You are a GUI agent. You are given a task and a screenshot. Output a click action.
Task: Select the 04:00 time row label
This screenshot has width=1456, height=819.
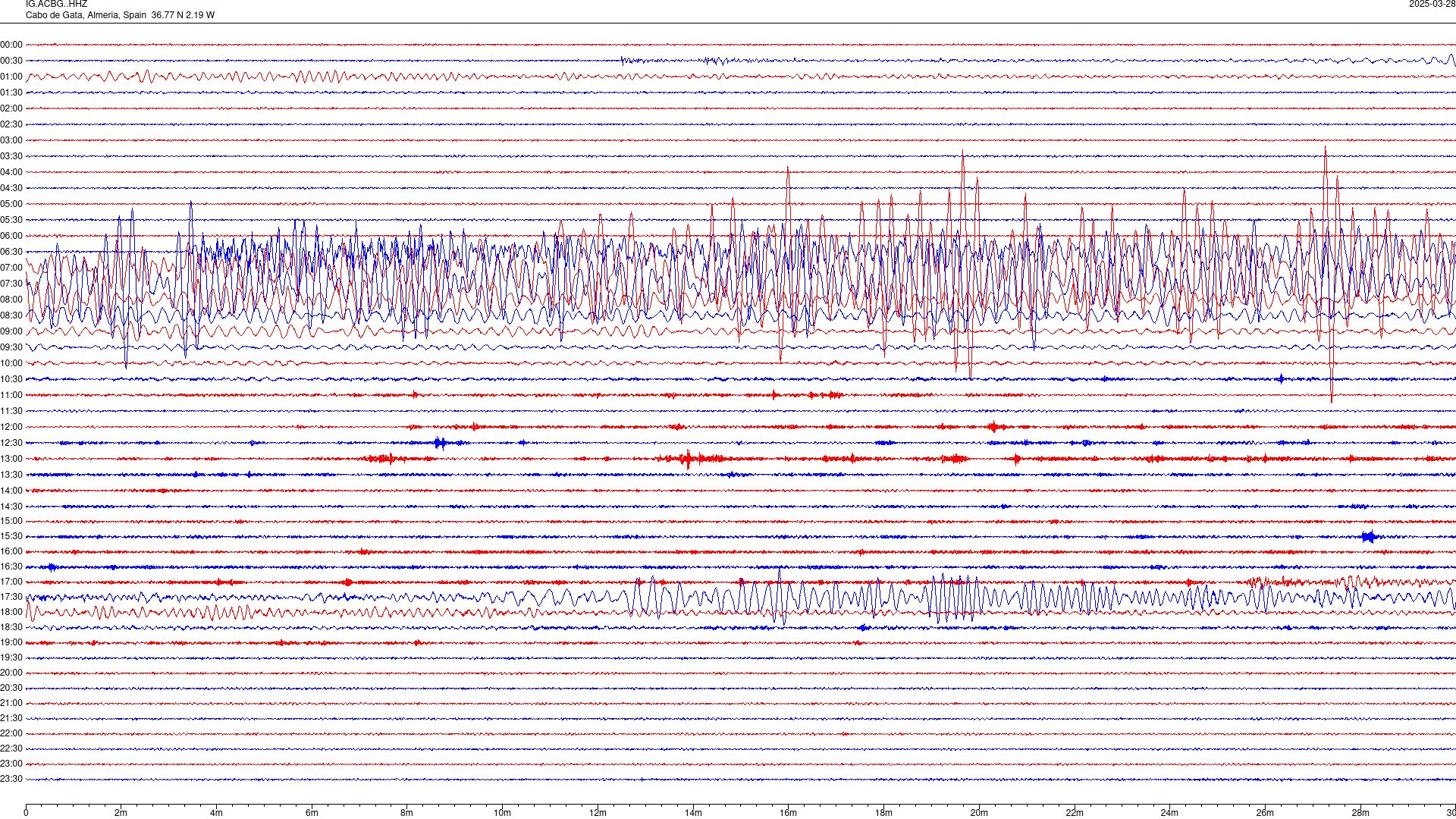coord(11,172)
